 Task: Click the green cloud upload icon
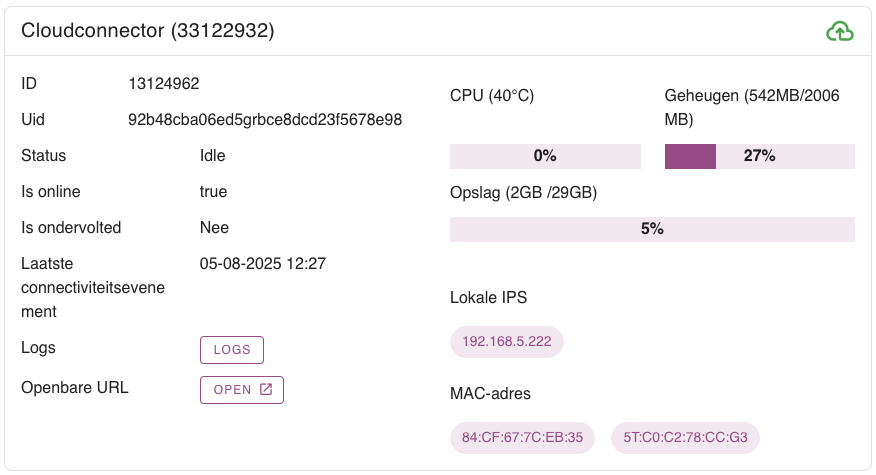click(840, 32)
